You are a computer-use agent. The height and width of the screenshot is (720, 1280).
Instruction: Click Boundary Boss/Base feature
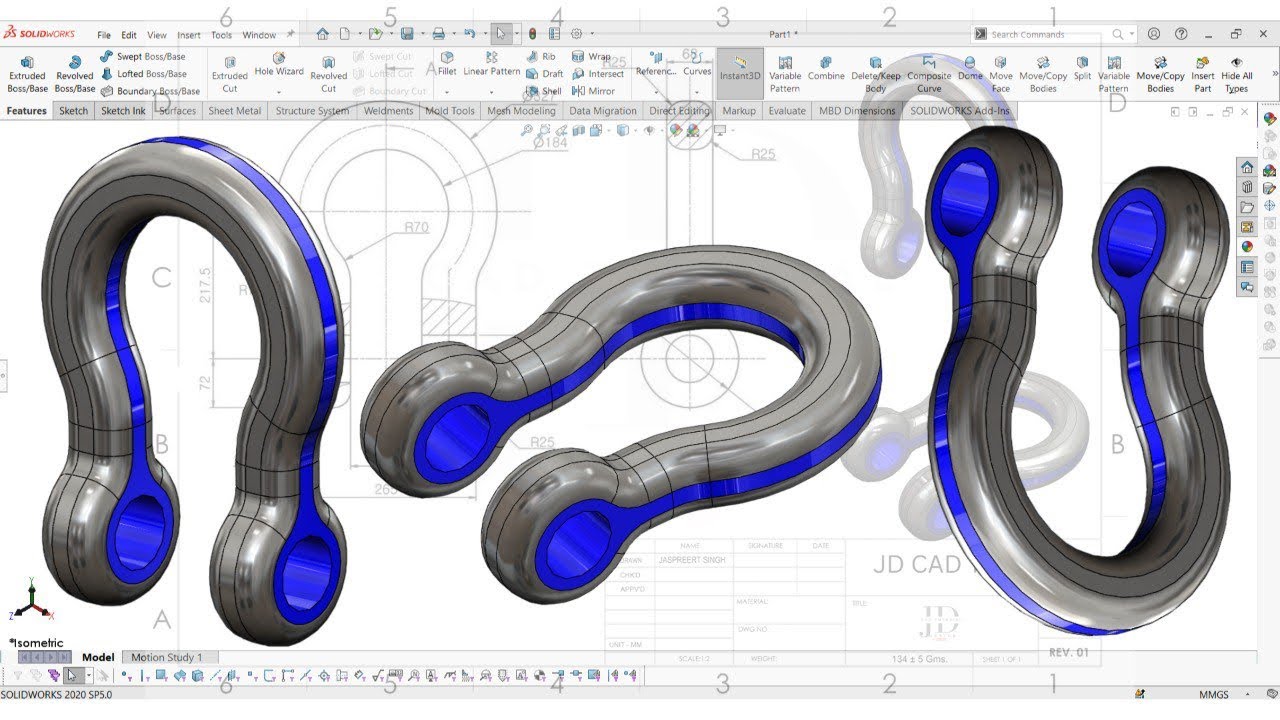(150, 91)
